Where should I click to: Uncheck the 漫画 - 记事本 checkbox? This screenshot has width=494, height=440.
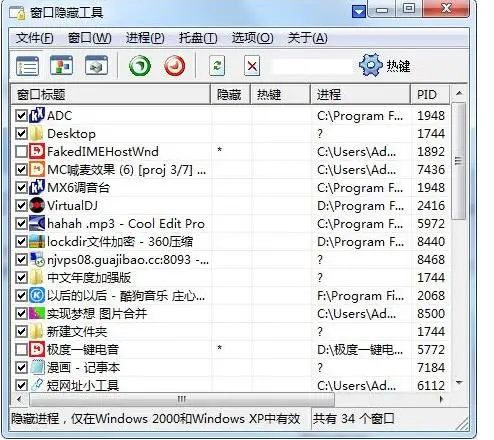21,367
